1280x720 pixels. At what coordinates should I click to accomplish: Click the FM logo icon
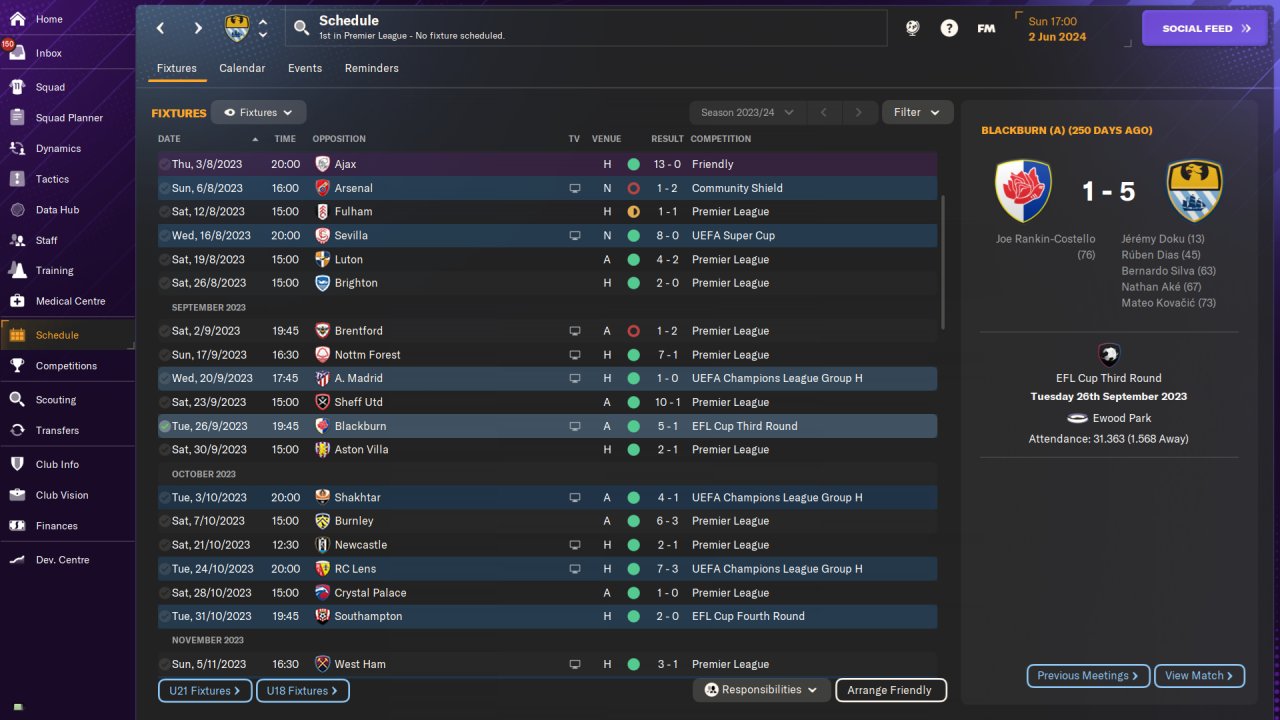986,28
